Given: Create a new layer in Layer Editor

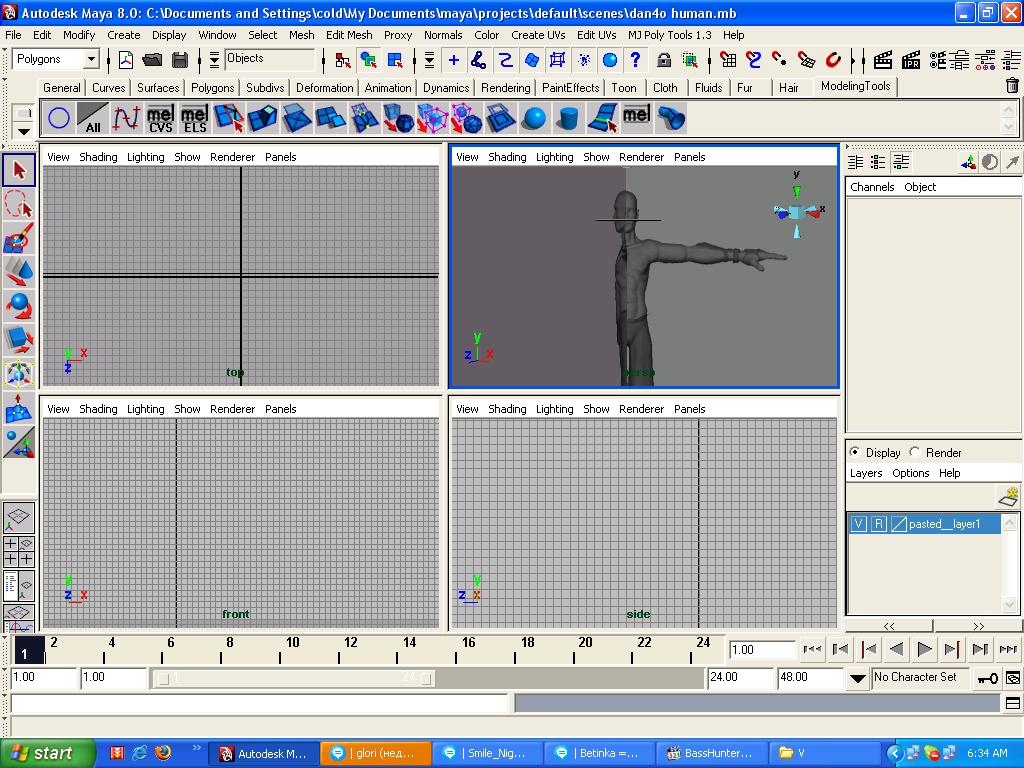Looking at the screenshot, I should pos(1009,497).
